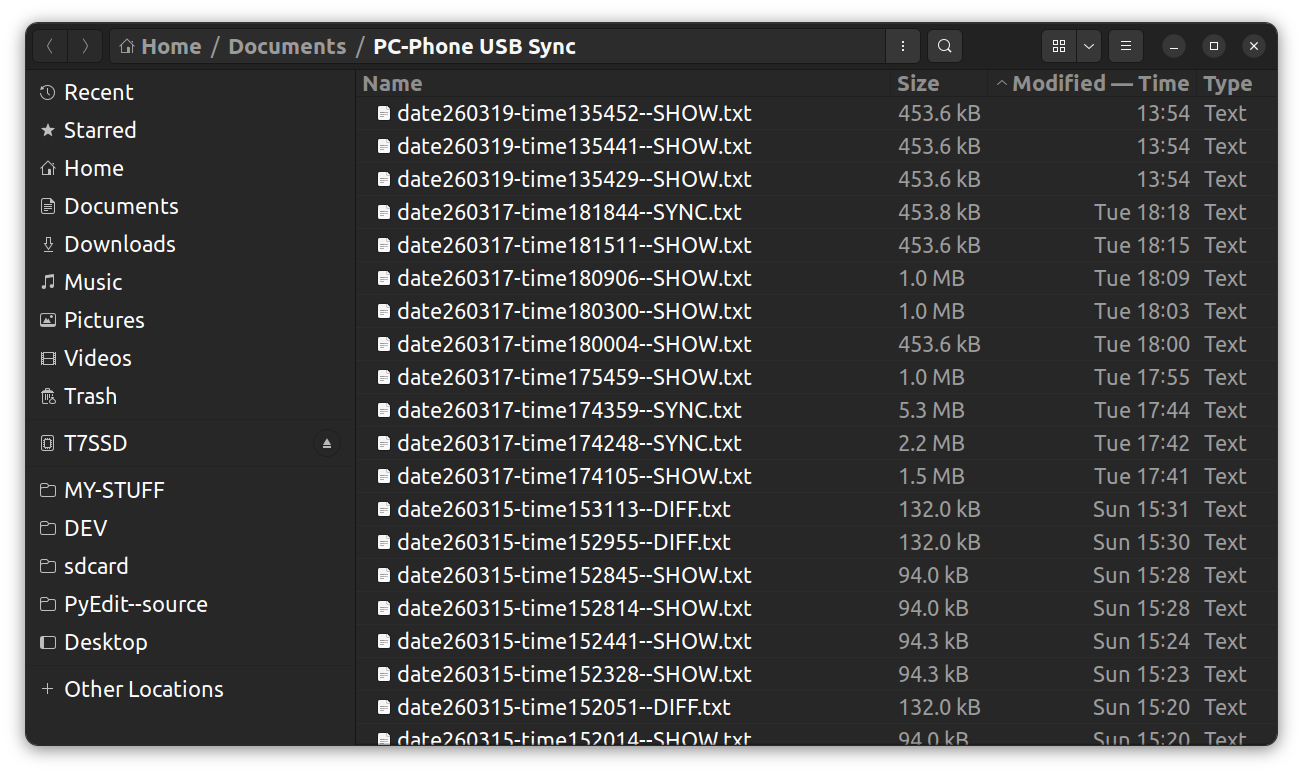1303x774 pixels.
Task: Sort files by the Size column
Action: click(x=918, y=84)
